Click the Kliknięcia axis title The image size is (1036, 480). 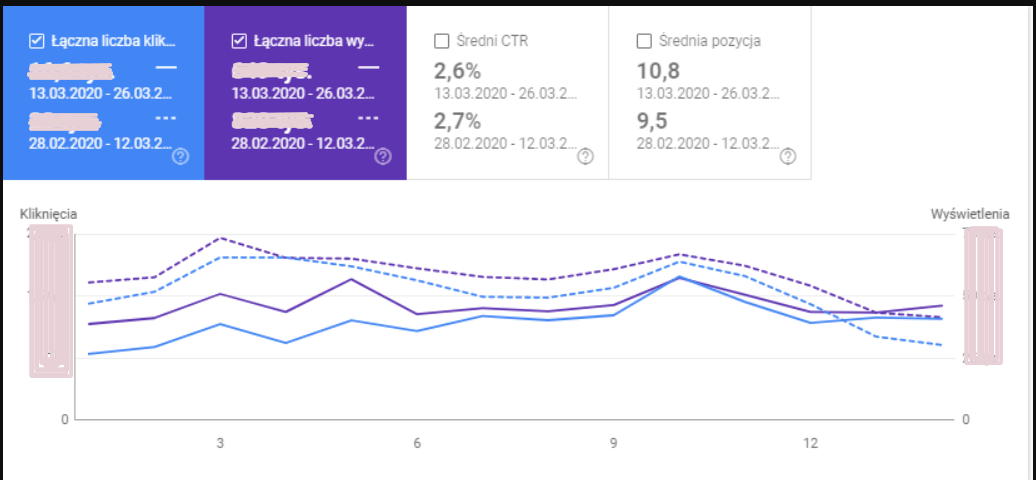tap(49, 214)
